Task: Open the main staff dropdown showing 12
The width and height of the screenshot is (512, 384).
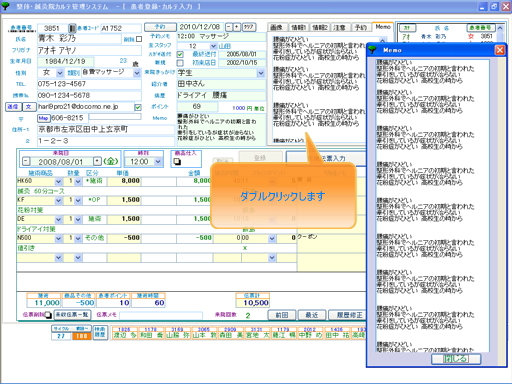Action: (213, 46)
